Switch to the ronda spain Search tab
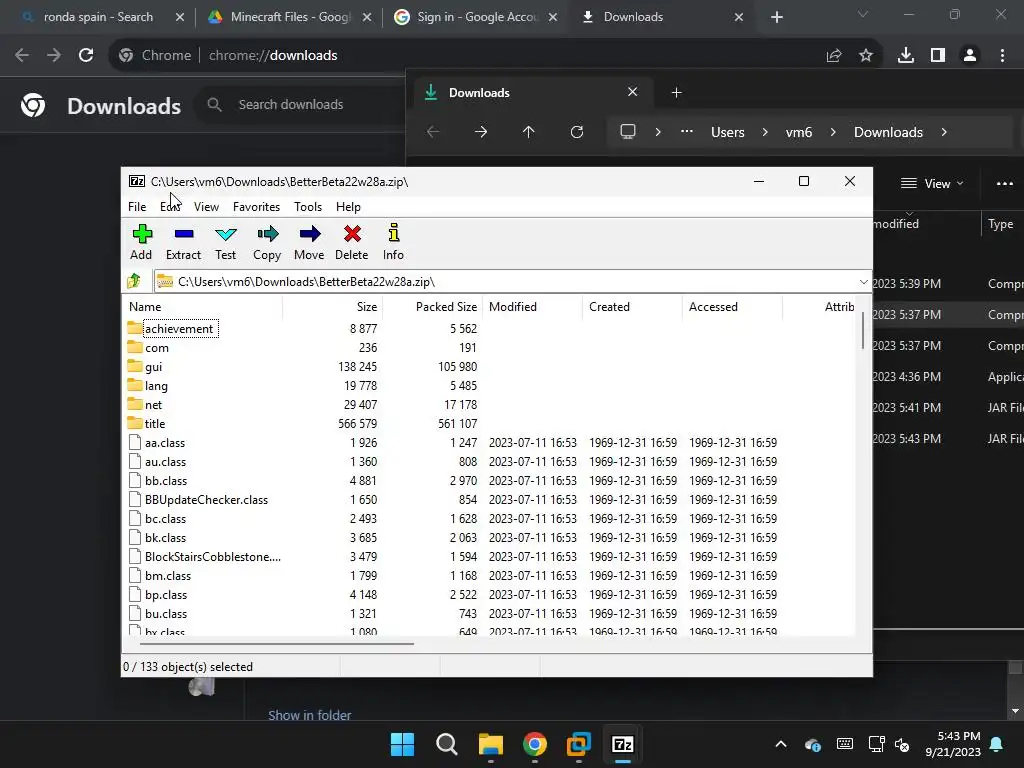This screenshot has height=768, width=1024. click(x=98, y=17)
